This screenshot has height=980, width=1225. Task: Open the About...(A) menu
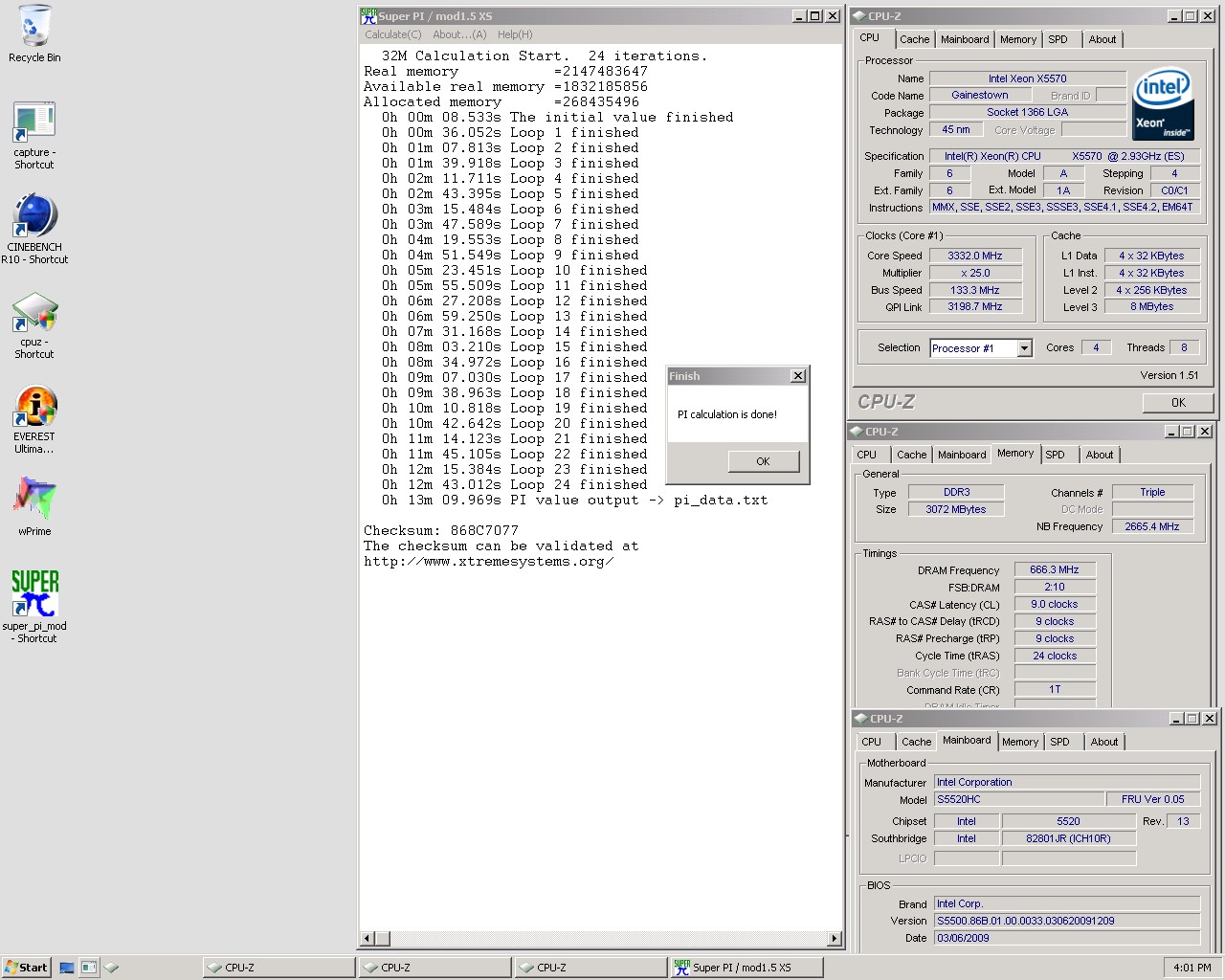459,34
